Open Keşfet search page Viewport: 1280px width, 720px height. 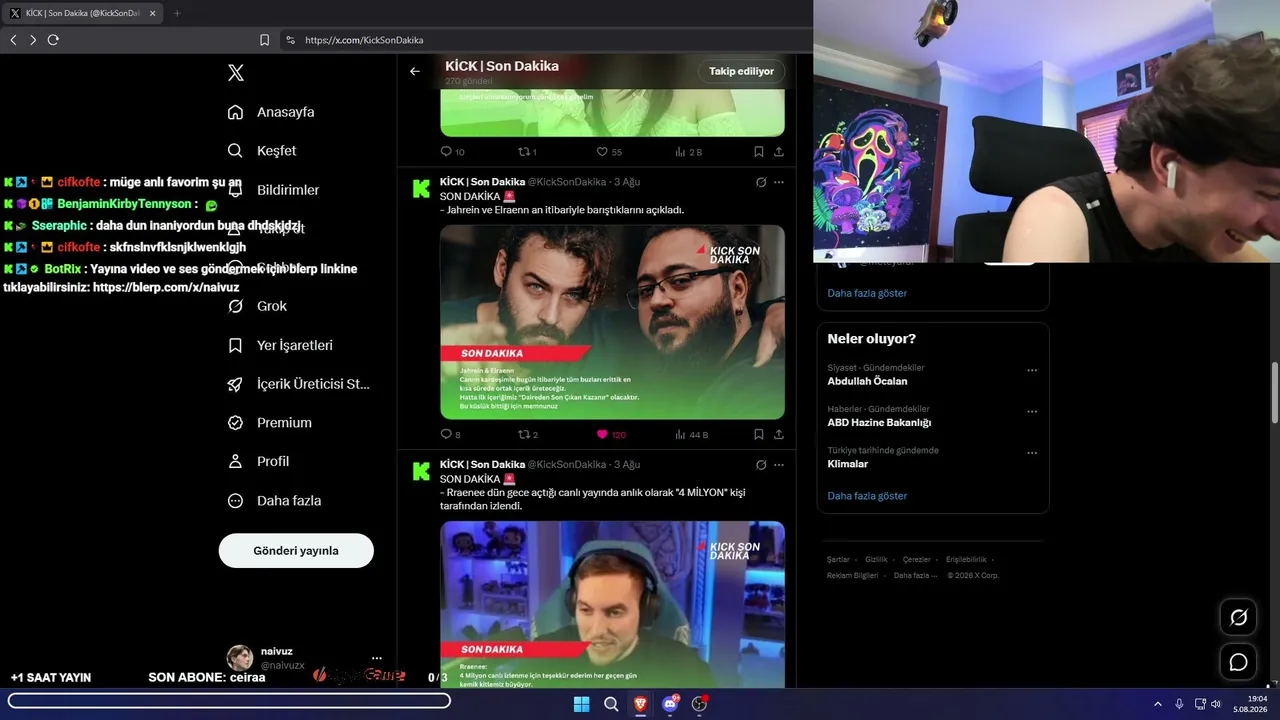coord(262,151)
